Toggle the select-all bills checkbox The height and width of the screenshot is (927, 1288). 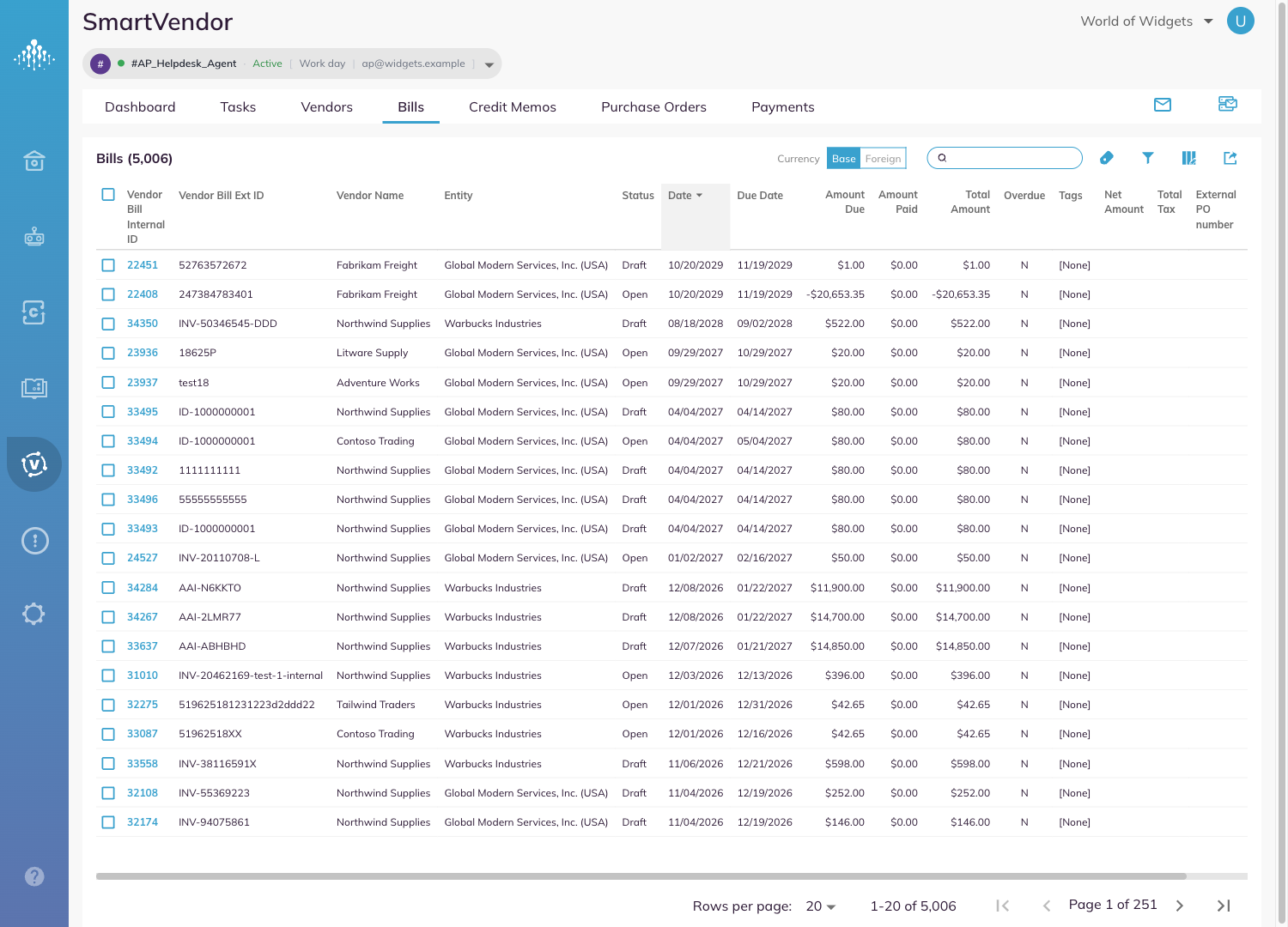click(x=108, y=195)
